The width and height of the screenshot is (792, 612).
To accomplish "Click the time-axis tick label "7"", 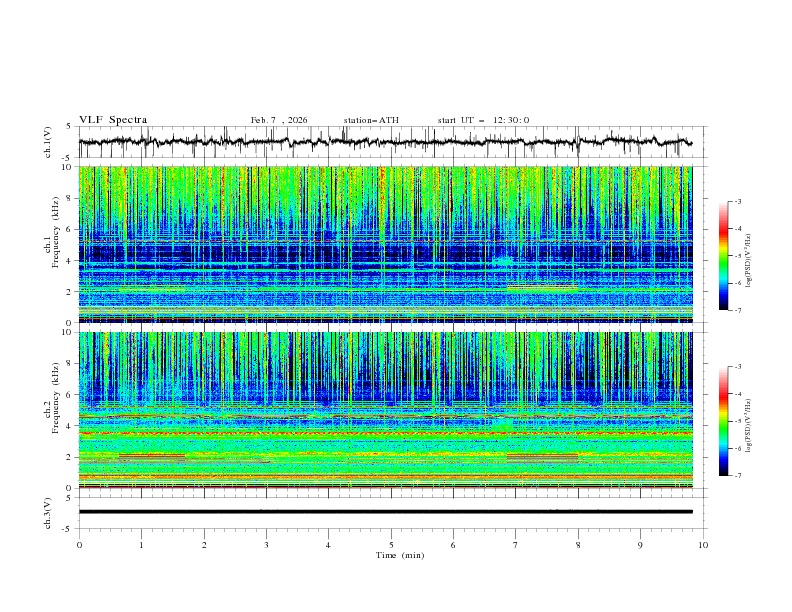I will (x=516, y=545).
